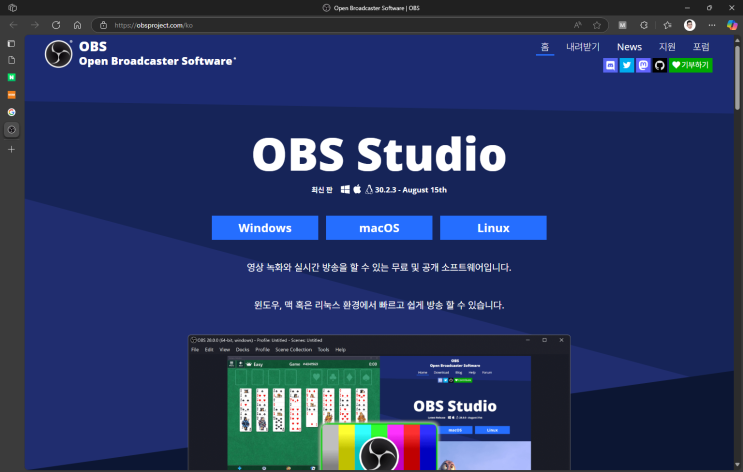Launch the Copilot sidebar
The height and width of the screenshot is (472, 743).
coord(732,25)
